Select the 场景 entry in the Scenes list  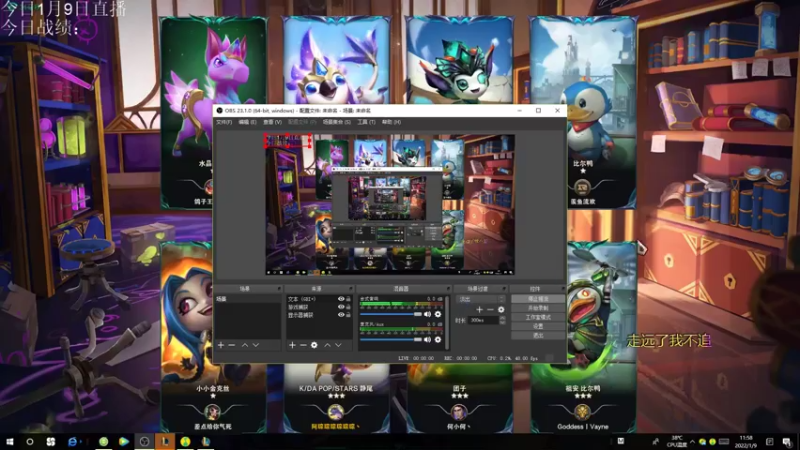click(x=248, y=299)
